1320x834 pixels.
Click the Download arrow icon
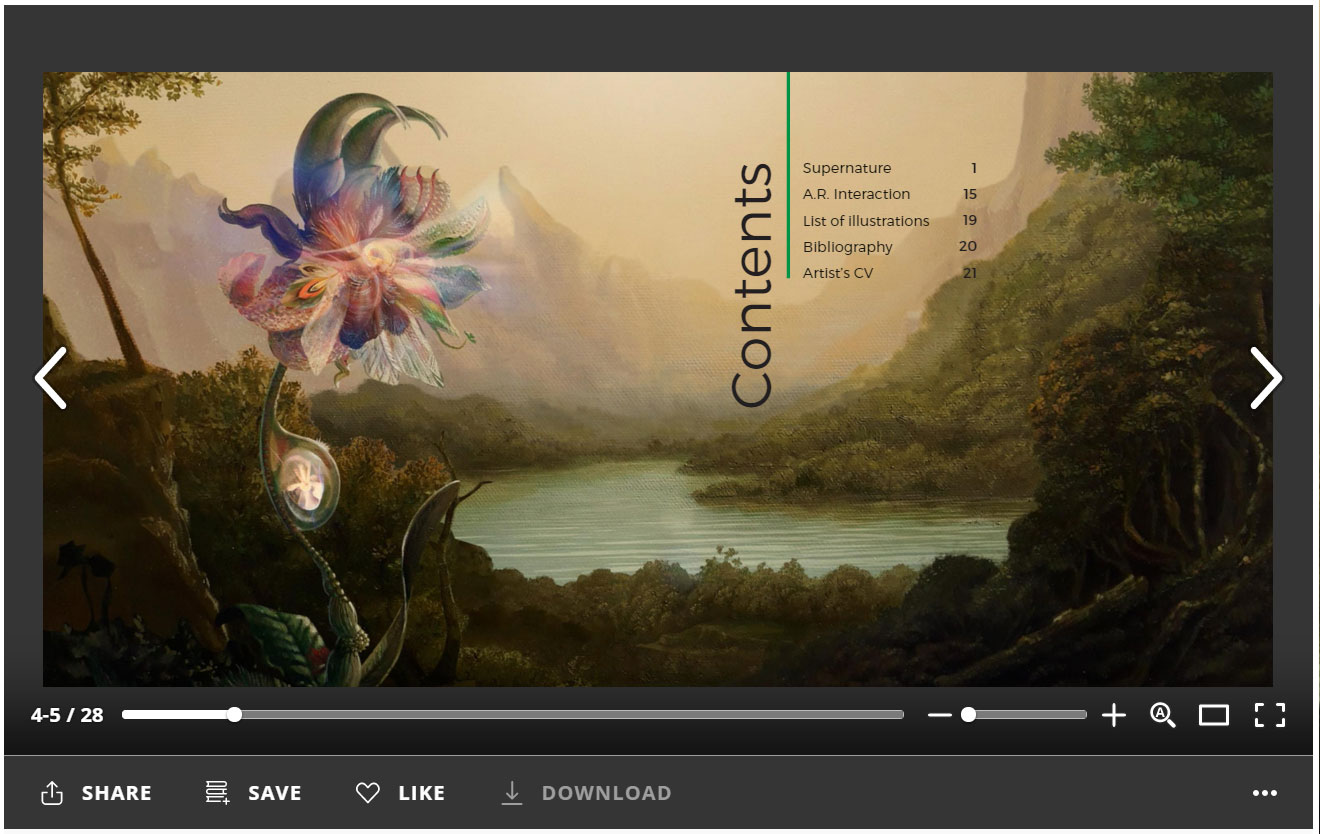(x=512, y=791)
